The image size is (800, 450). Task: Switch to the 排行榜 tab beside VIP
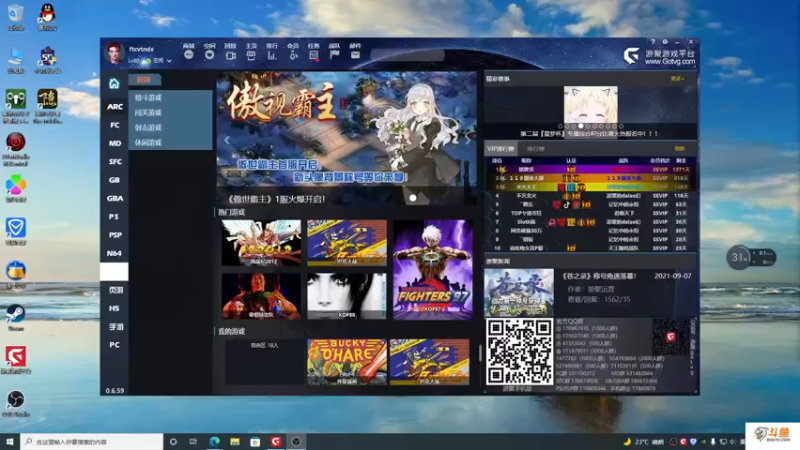click(535, 149)
